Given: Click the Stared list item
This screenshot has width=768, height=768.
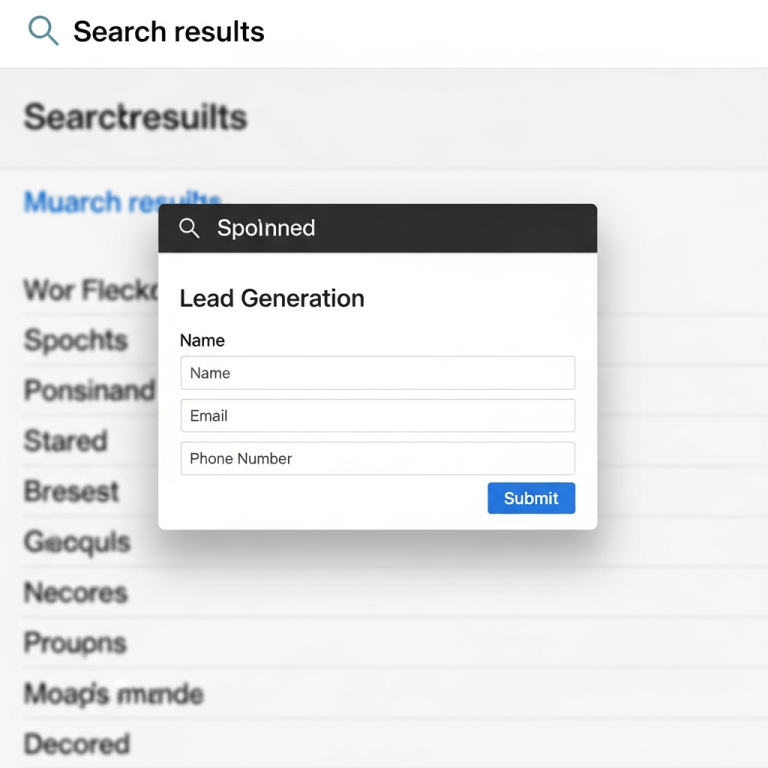Looking at the screenshot, I should click(x=65, y=441).
